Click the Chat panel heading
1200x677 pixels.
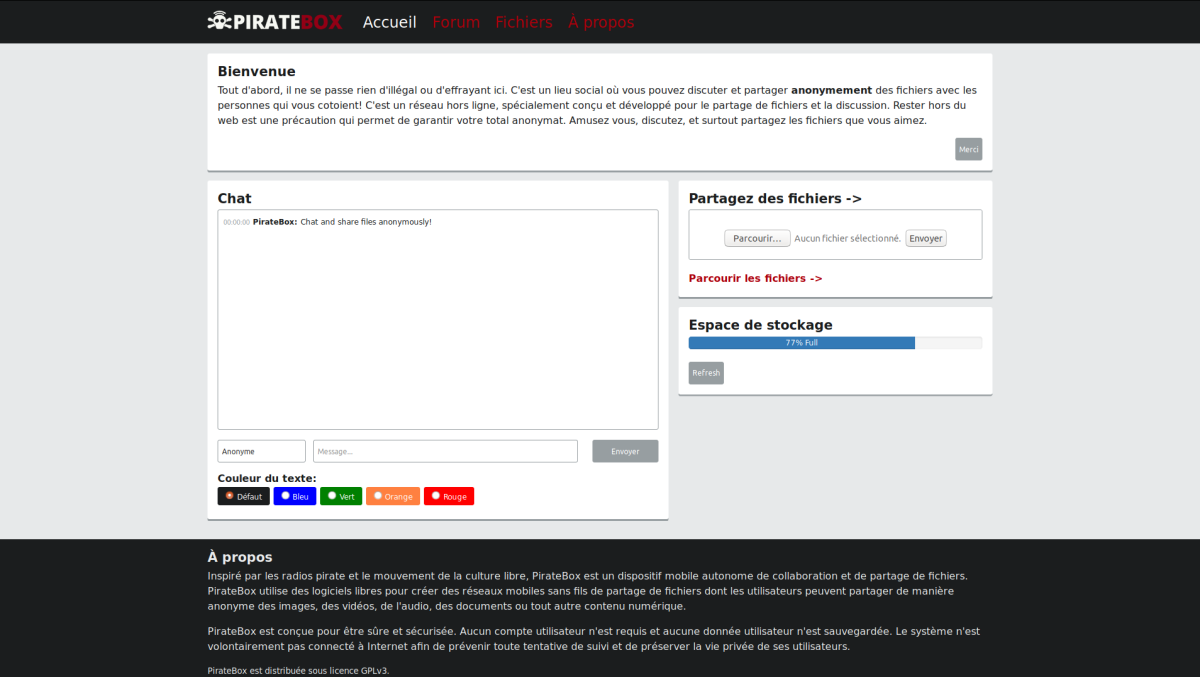tap(235, 198)
